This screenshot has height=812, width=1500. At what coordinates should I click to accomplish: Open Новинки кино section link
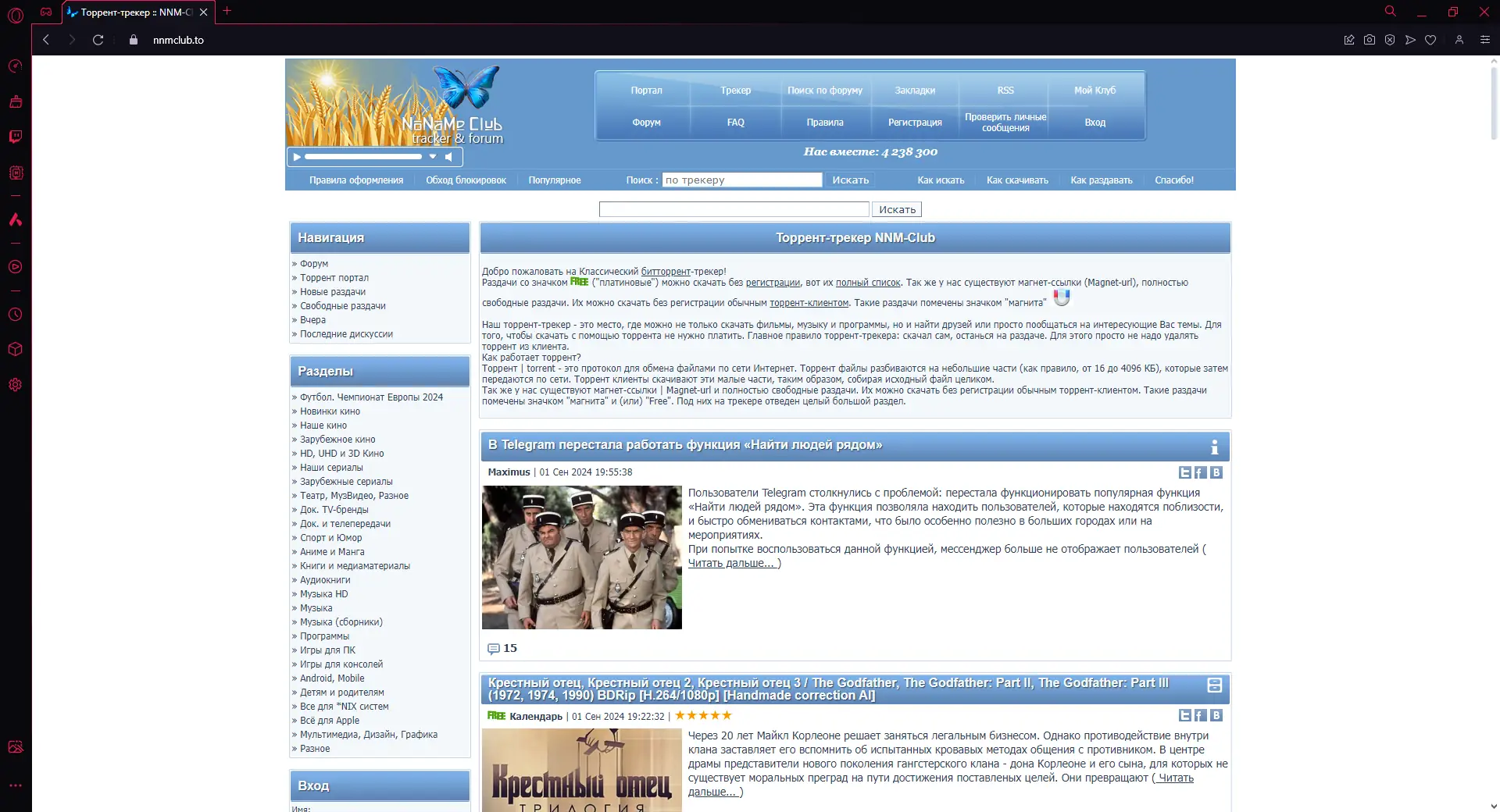[x=330, y=411]
